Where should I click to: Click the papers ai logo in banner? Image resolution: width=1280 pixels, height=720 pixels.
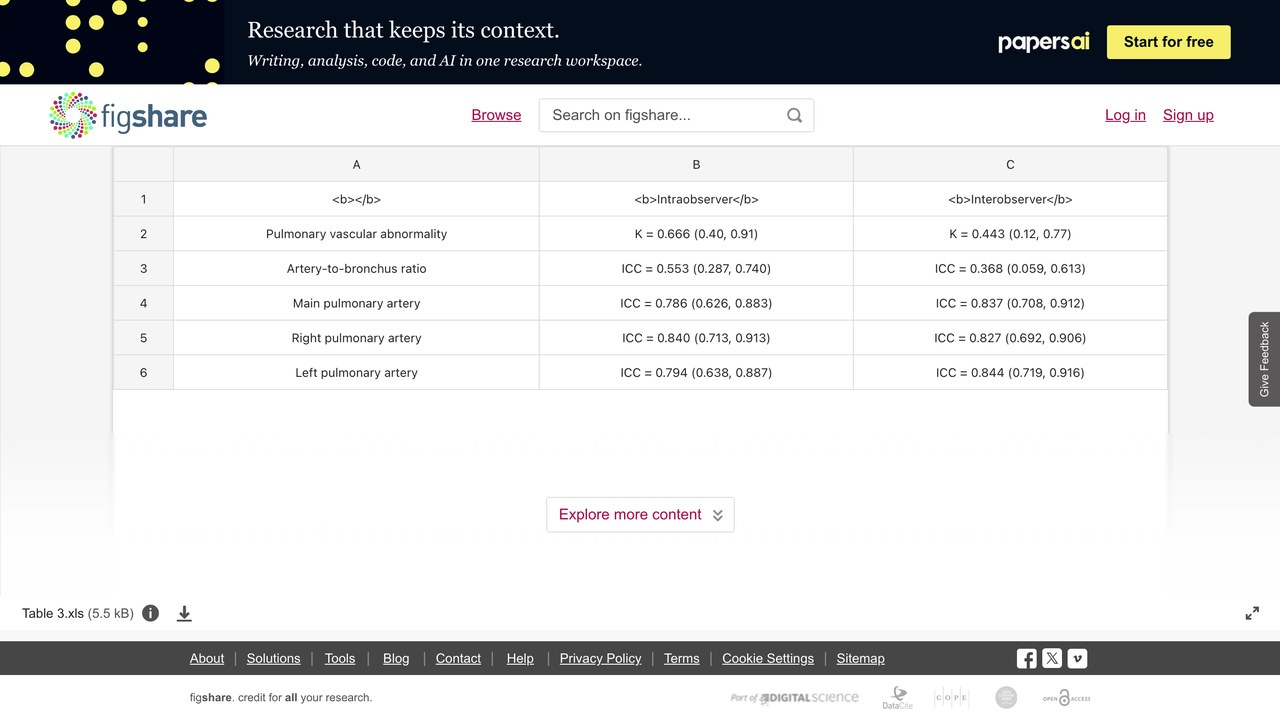point(1044,42)
